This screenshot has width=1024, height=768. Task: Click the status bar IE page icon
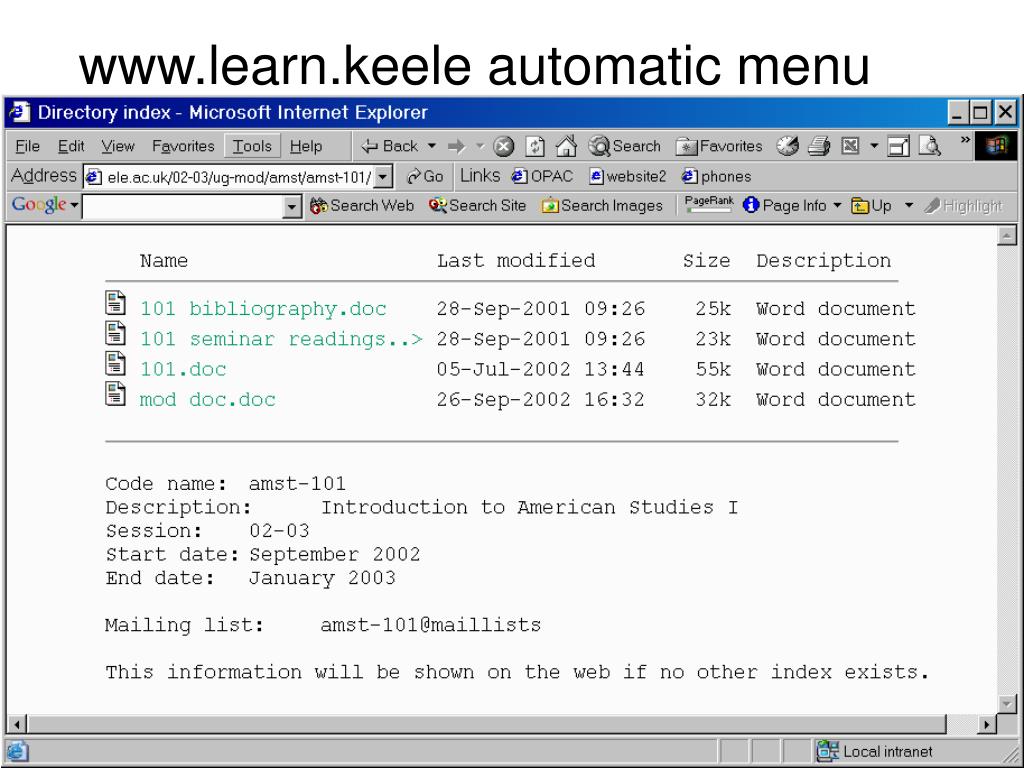tap(18, 751)
